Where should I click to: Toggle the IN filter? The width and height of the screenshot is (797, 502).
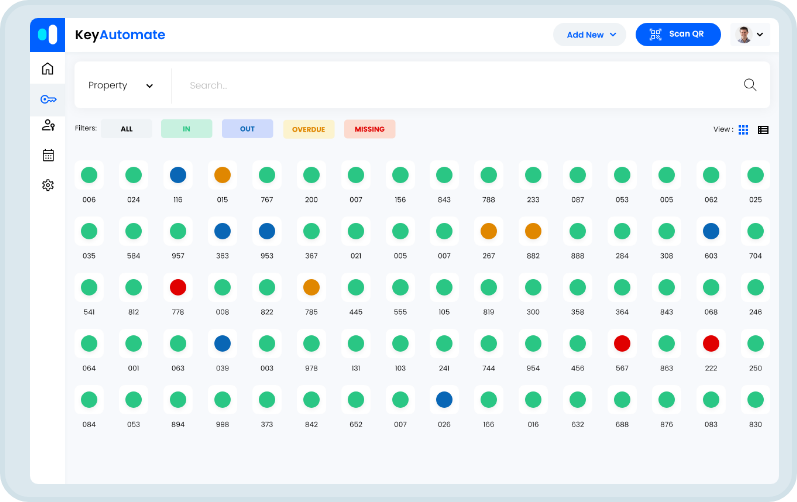tap(186, 129)
